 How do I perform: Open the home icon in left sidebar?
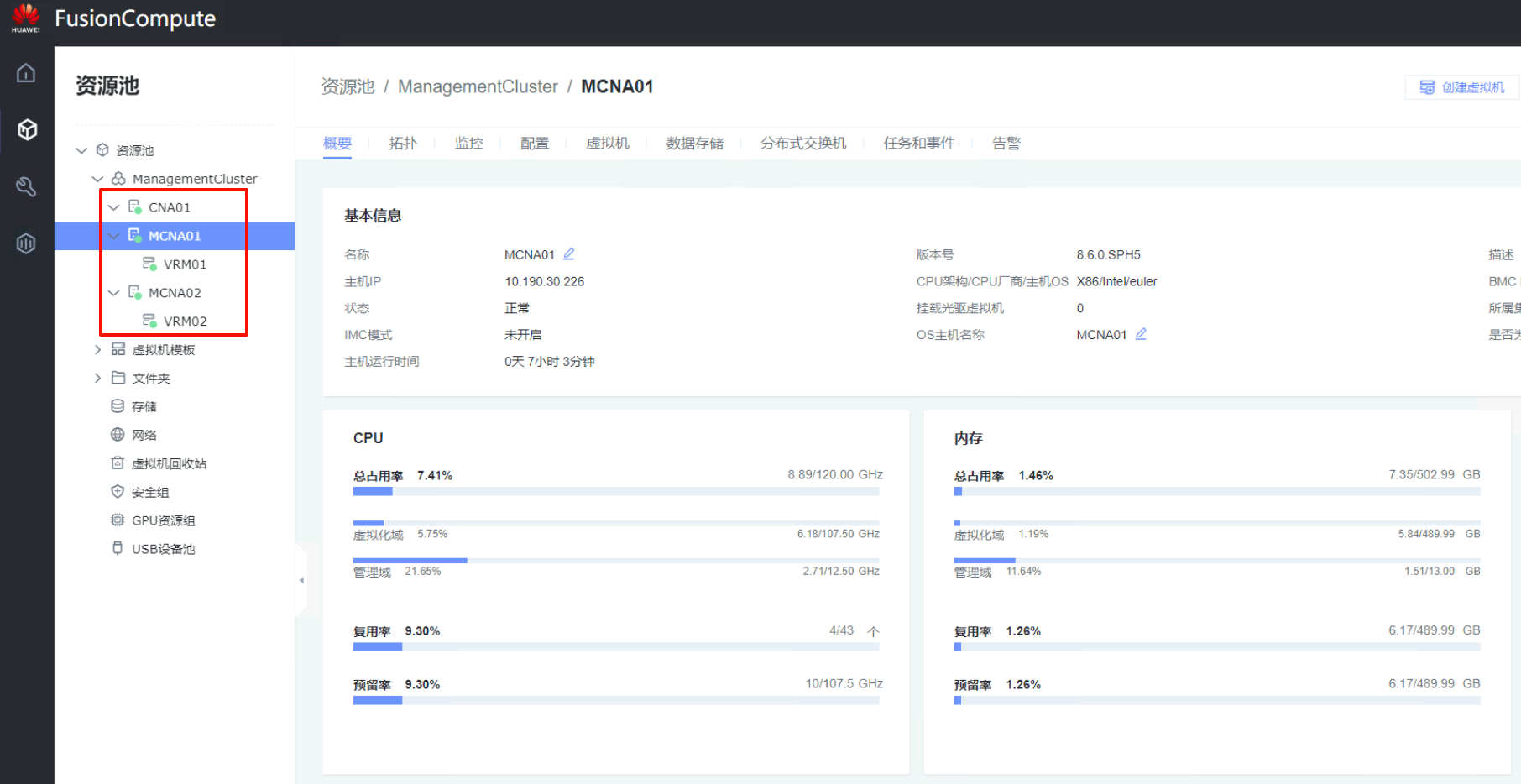(x=26, y=73)
